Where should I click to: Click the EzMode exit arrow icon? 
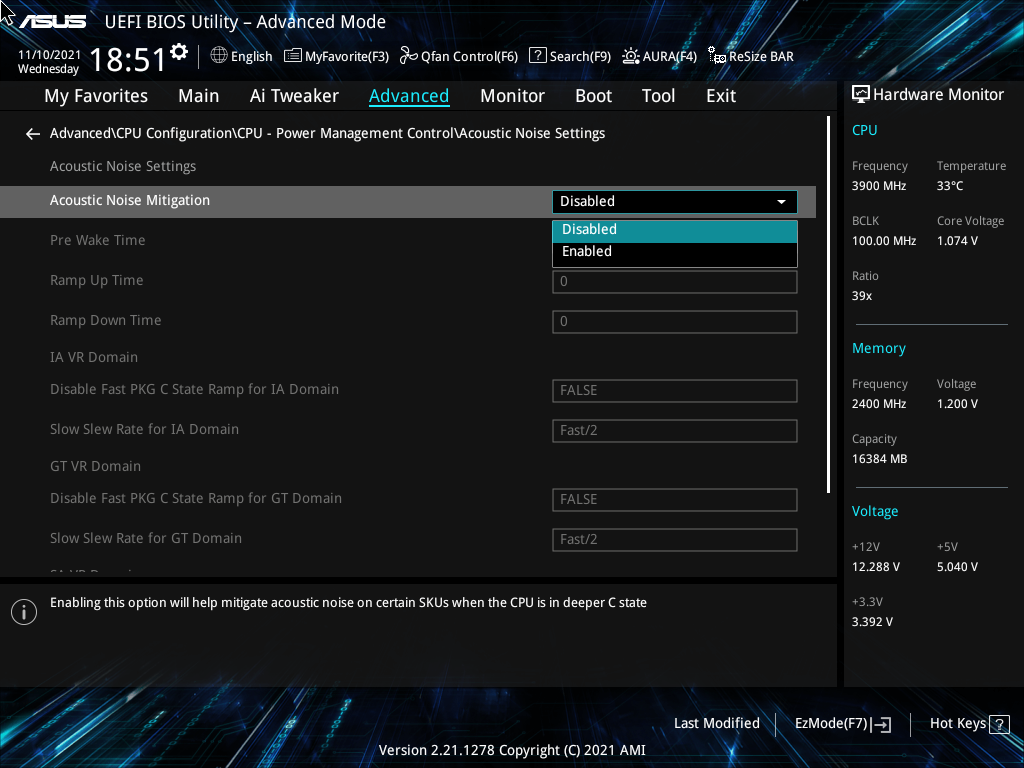(x=882, y=724)
